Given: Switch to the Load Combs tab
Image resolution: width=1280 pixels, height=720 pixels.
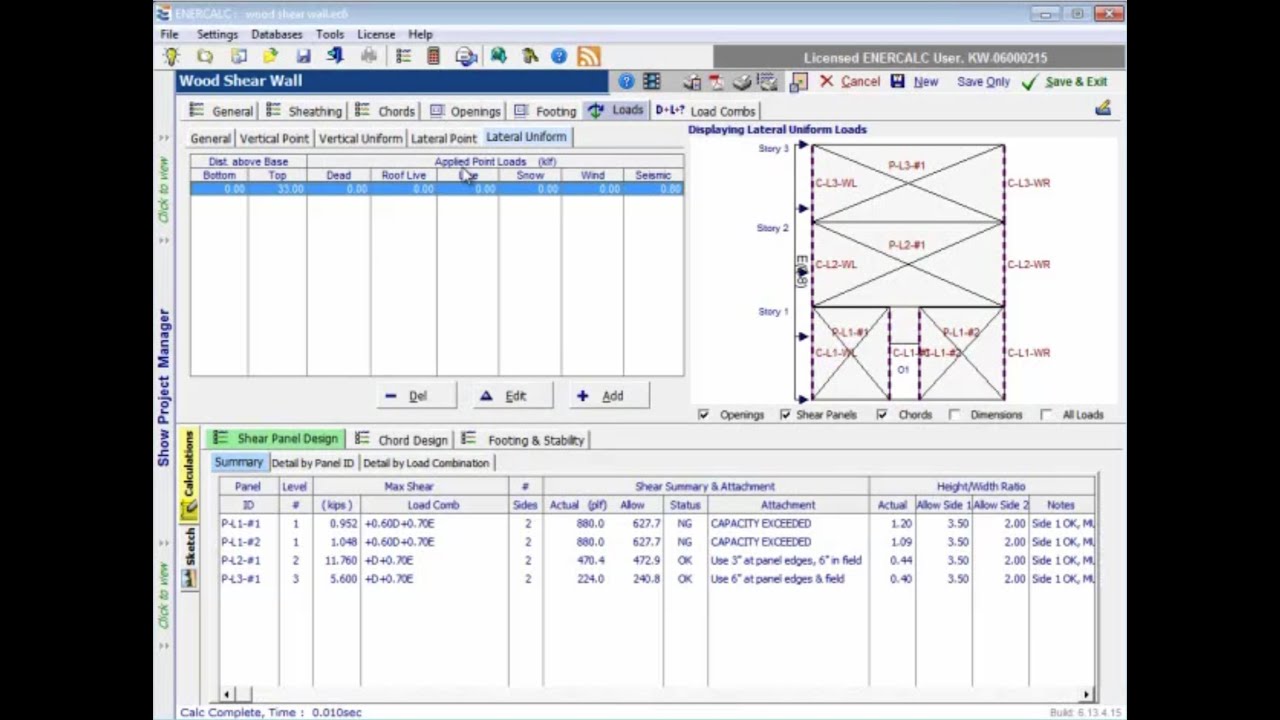Looking at the screenshot, I should point(706,111).
